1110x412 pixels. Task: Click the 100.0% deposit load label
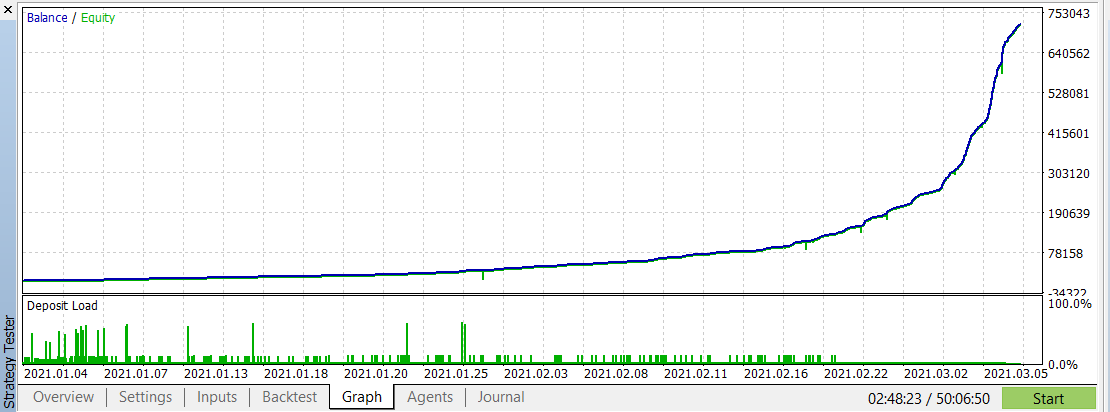(1070, 304)
